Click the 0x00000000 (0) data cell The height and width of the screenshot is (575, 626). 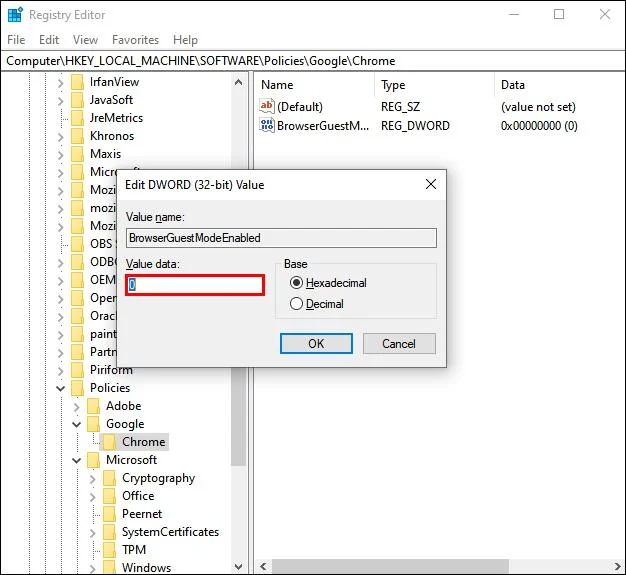pos(539,126)
